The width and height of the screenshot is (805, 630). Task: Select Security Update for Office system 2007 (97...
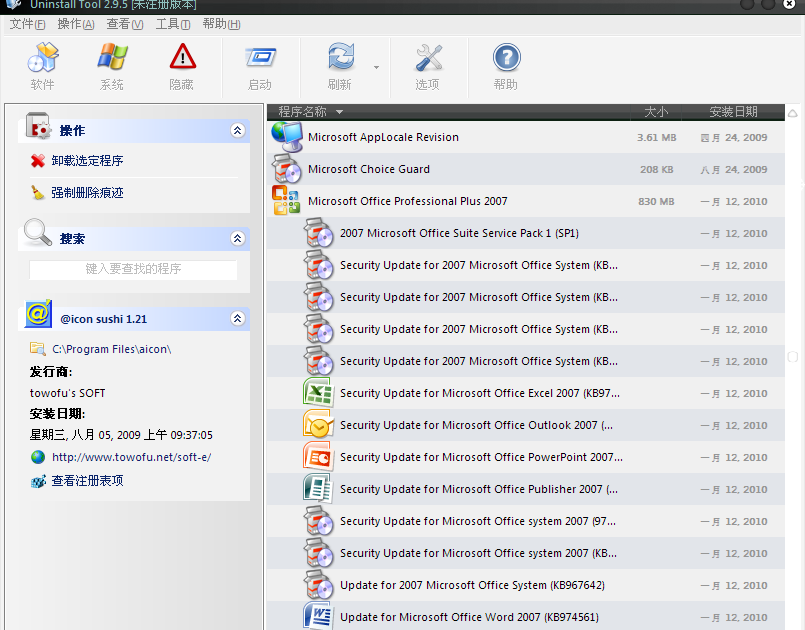point(526,521)
